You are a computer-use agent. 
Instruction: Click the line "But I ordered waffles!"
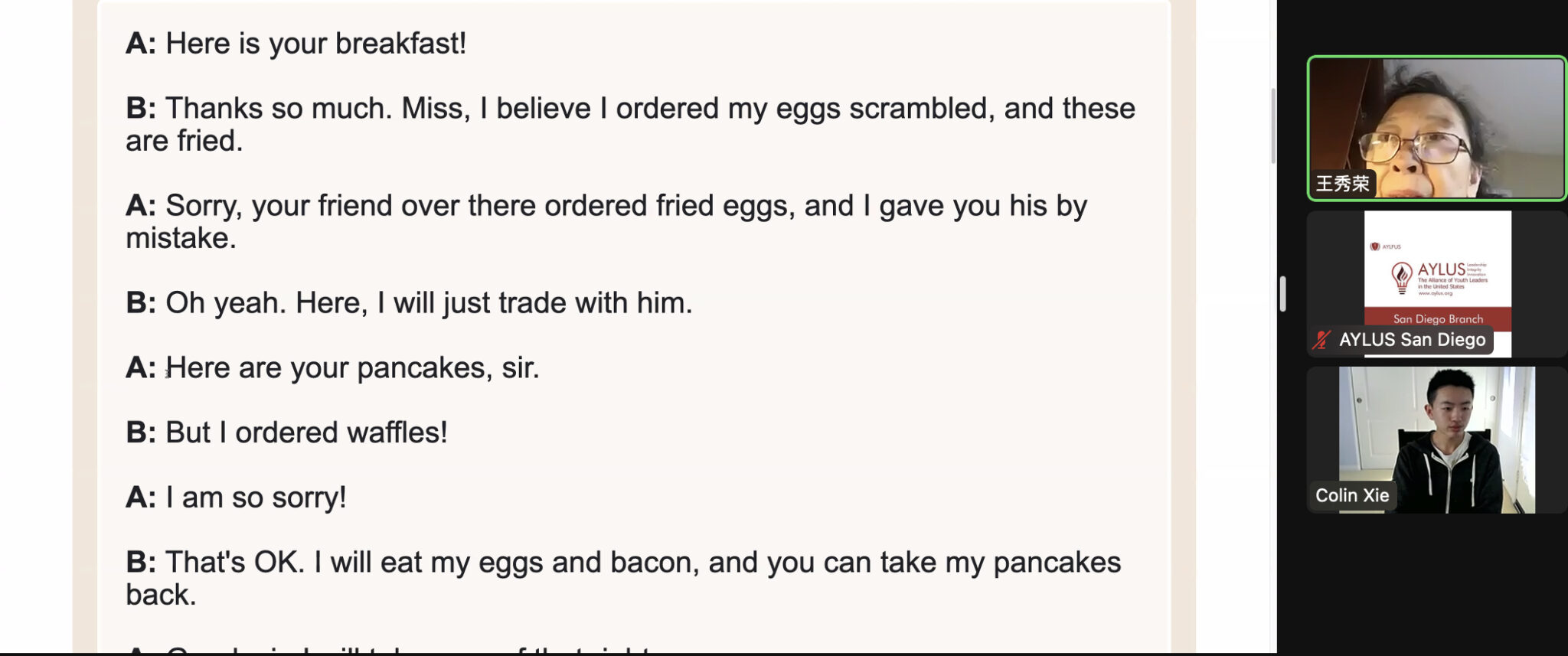tap(306, 432)
